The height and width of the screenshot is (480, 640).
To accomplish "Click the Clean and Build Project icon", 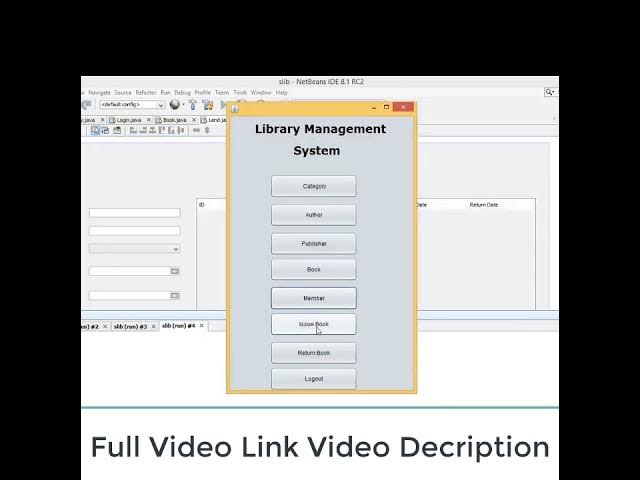I will click(x=208, y=105).
